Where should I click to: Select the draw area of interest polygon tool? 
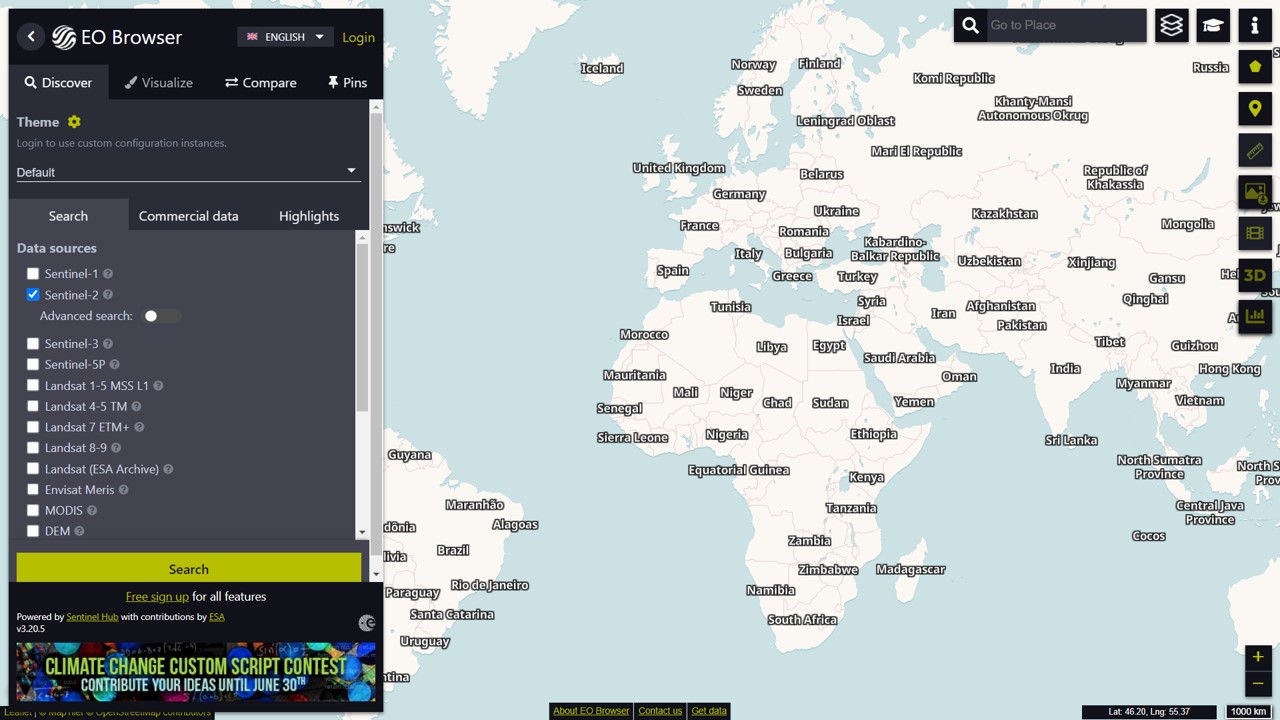[1255, 67]
